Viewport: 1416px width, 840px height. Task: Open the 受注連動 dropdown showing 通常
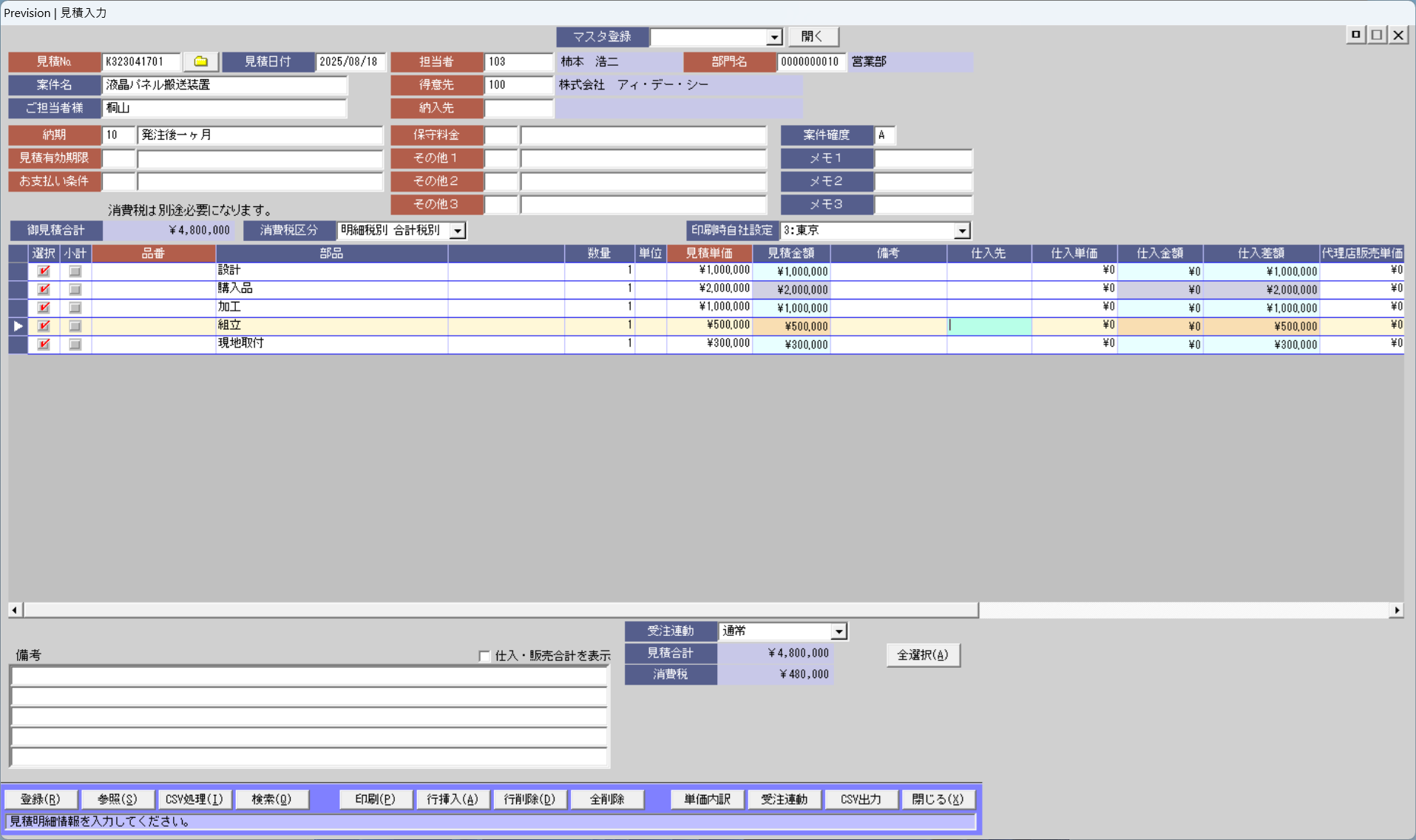[838, 632]
